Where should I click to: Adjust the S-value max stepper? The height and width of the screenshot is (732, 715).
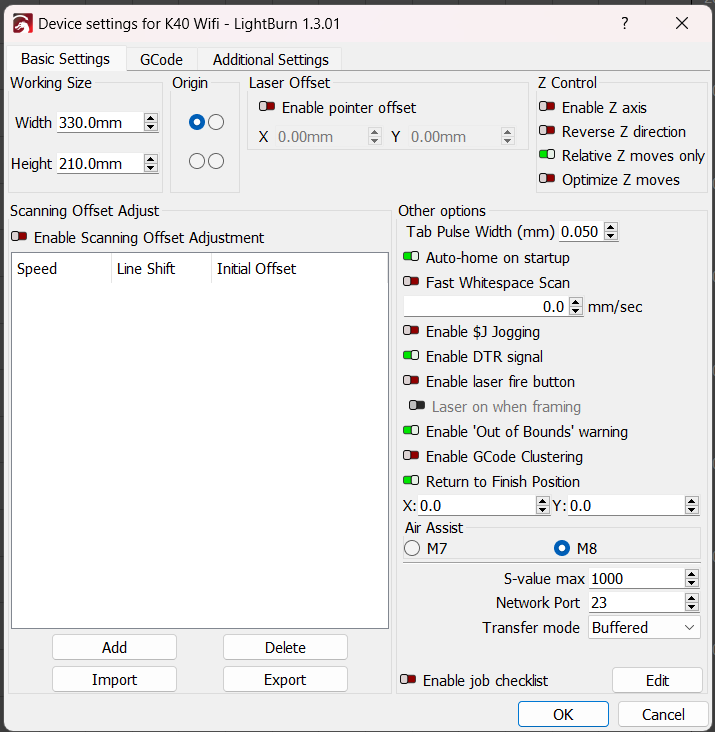click(x=692, y=579)
